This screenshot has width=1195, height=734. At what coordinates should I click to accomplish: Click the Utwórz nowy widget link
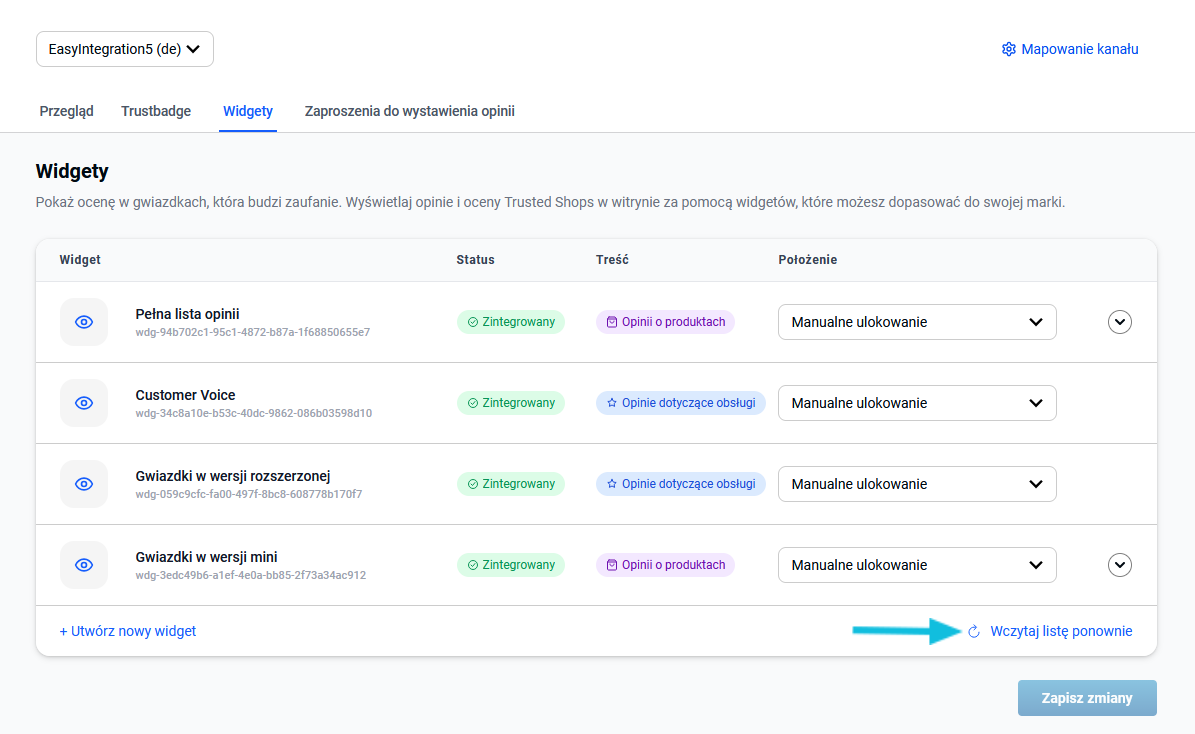[128, 631]
